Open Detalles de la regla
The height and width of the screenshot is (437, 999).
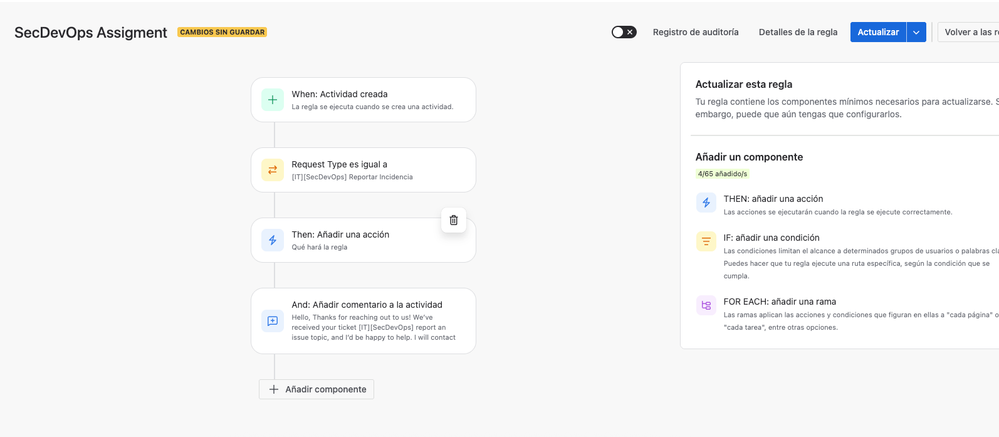click(798, 32)
